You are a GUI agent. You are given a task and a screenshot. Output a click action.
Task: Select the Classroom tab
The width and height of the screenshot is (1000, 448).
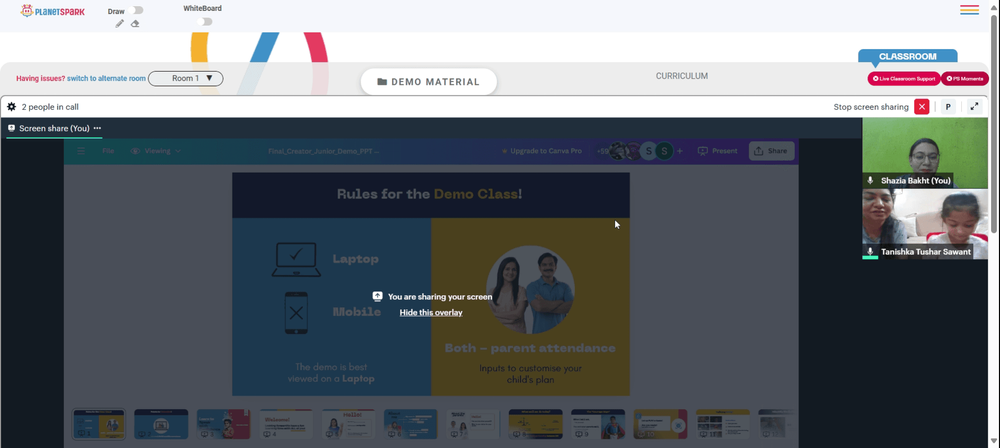pos(908,56)
